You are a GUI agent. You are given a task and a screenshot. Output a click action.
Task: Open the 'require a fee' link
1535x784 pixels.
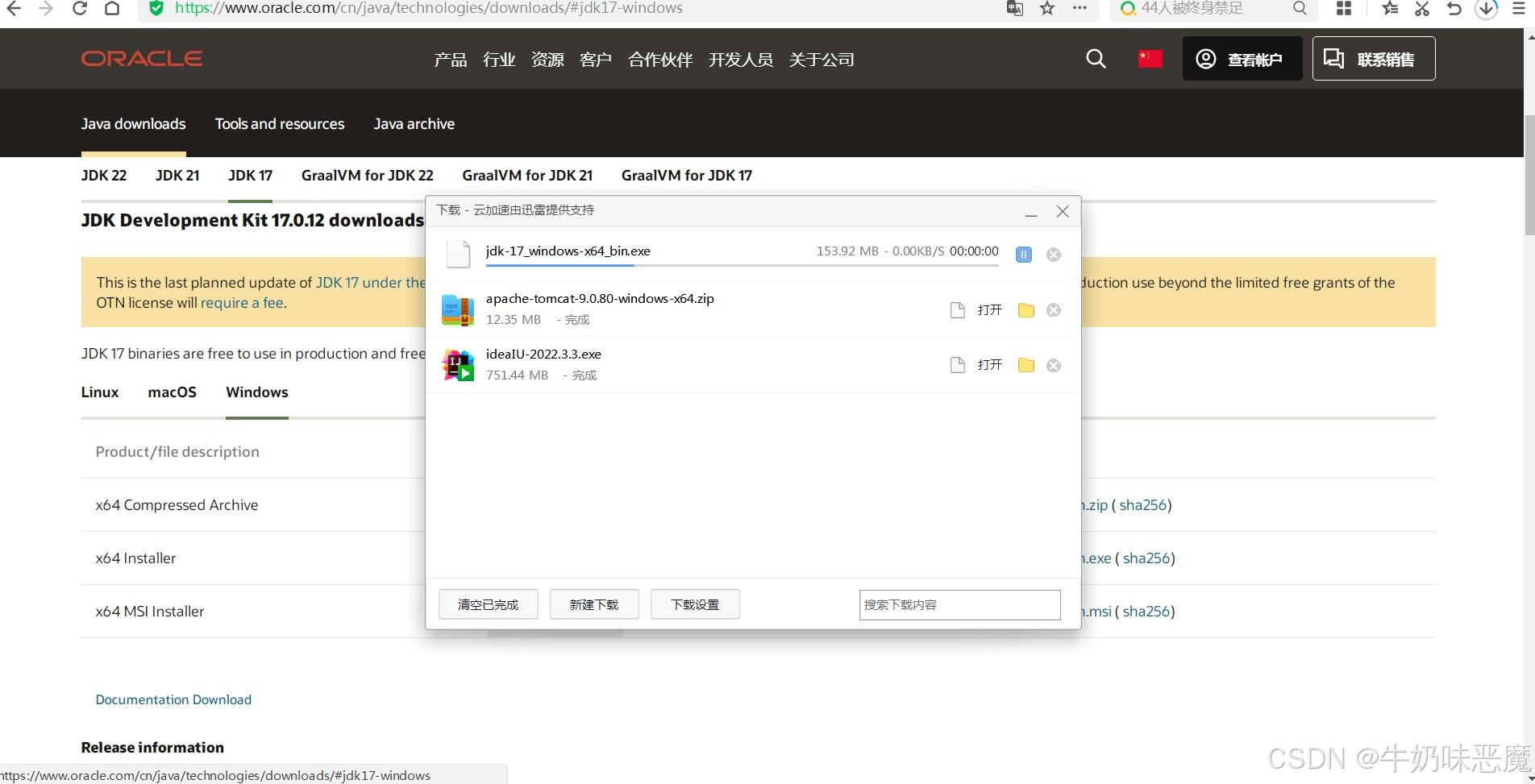tap(242, 303)
